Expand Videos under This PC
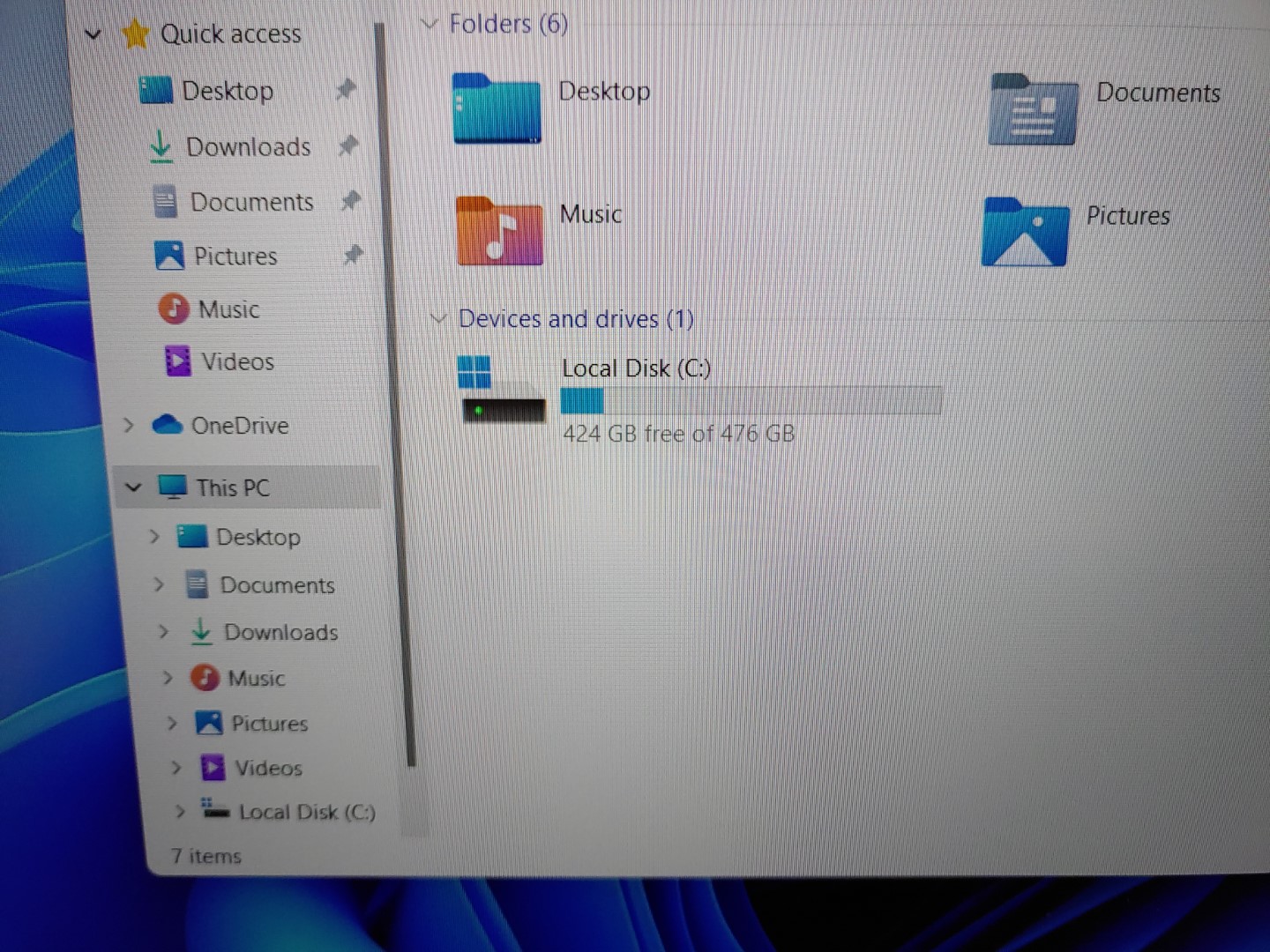The height and width of the screenshot is (952, 1270). (176, 768)
